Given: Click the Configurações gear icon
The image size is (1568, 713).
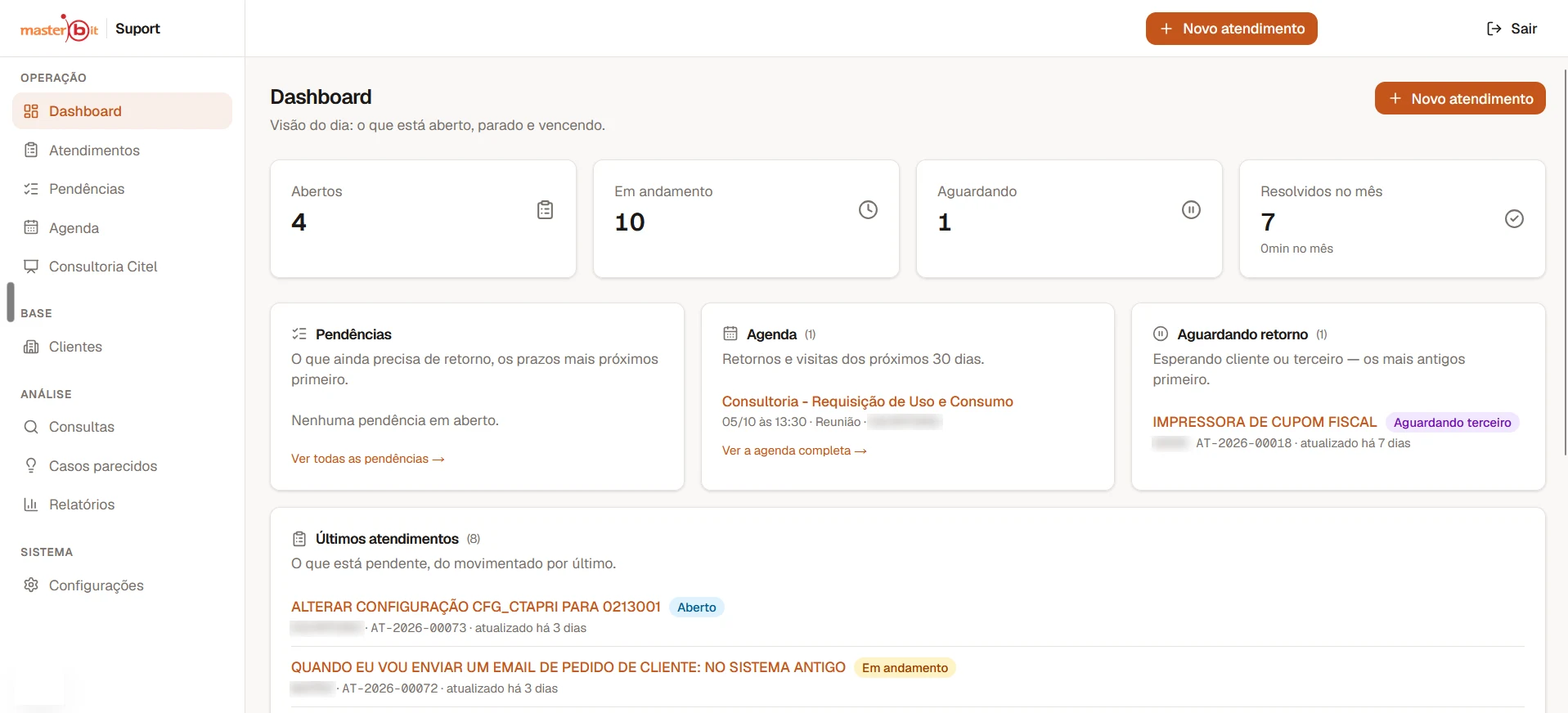Looking at the screenshot, I should pos(31,585).
